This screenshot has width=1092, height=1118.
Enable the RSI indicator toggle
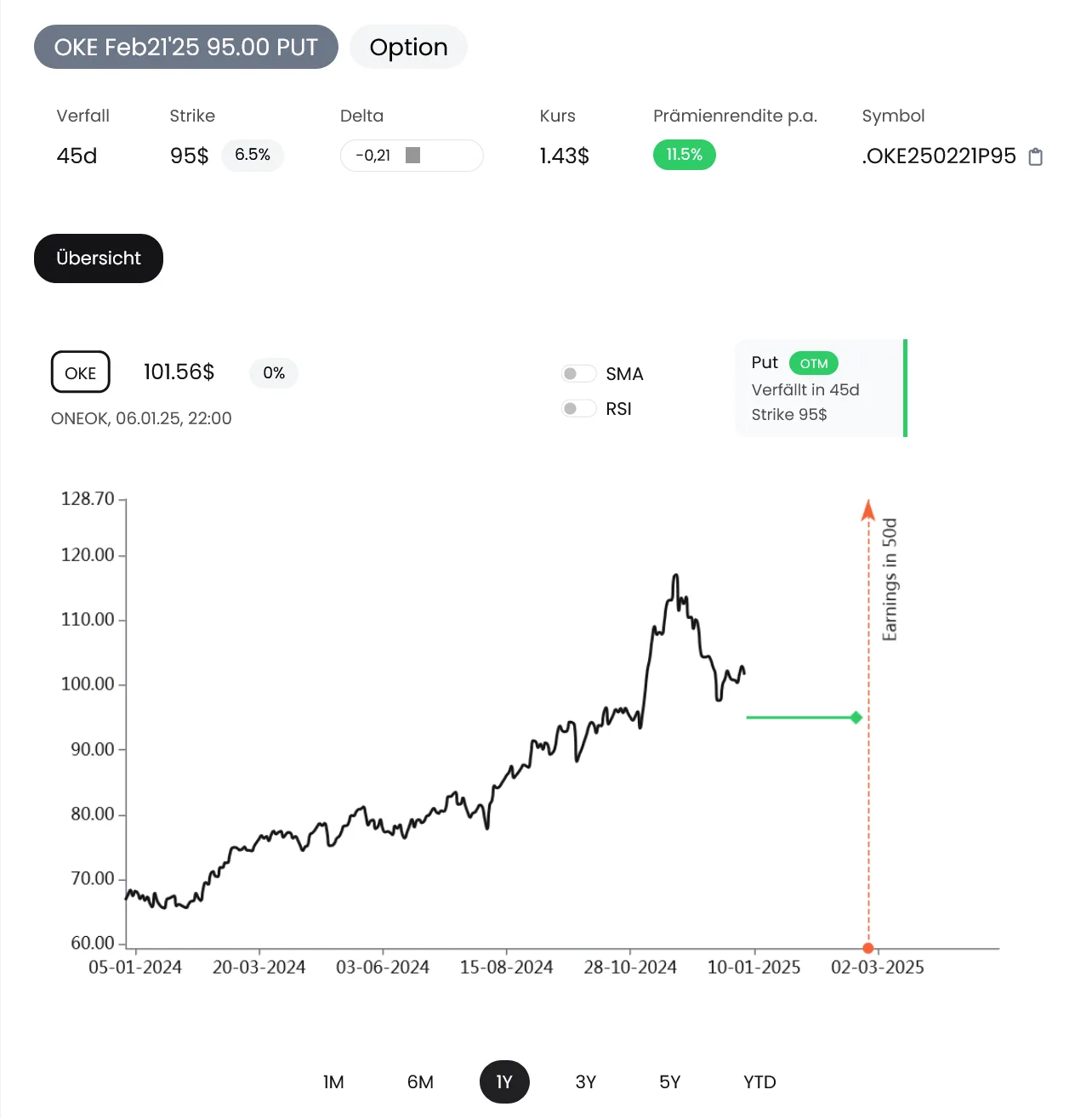[578, 409]
